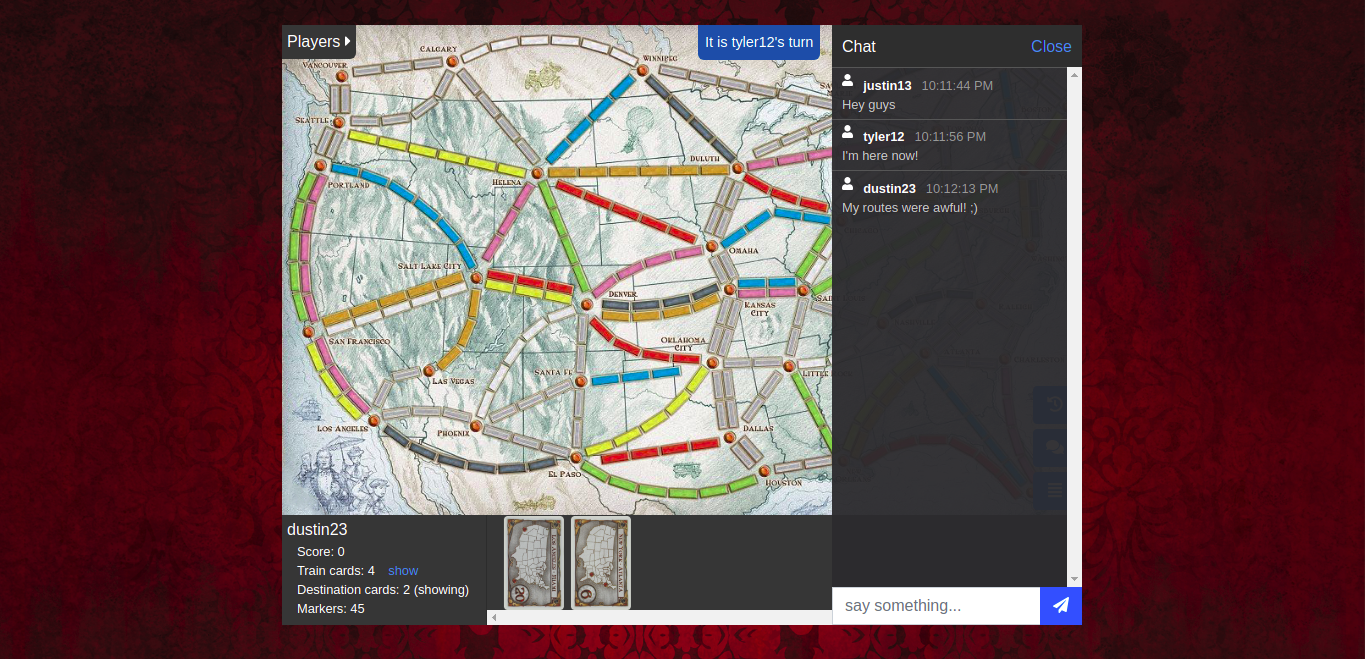Click the Winnipeg city marker
1365x659 pixels.
pyautogui.click(x=640, y=71)
